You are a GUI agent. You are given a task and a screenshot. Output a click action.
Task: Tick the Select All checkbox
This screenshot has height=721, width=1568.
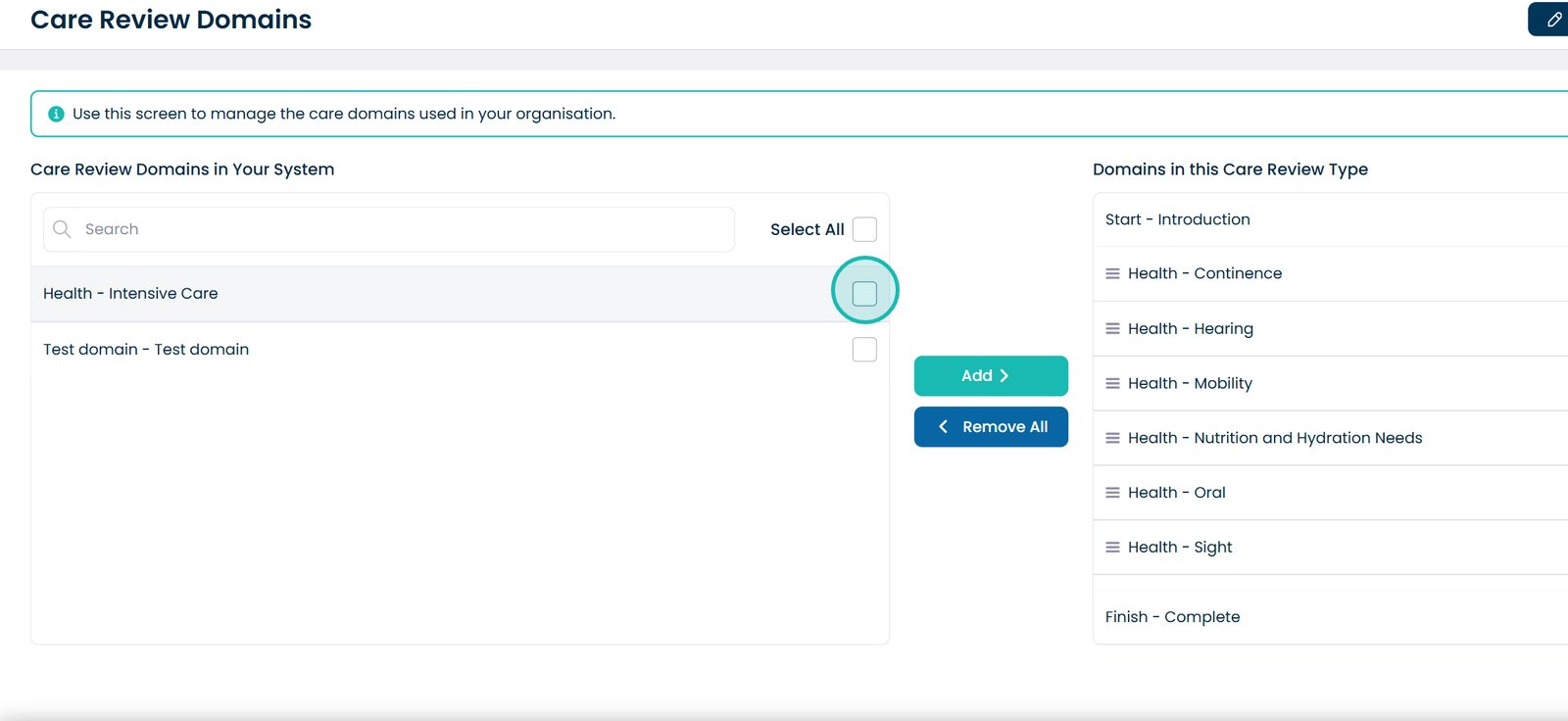(864, 229)
